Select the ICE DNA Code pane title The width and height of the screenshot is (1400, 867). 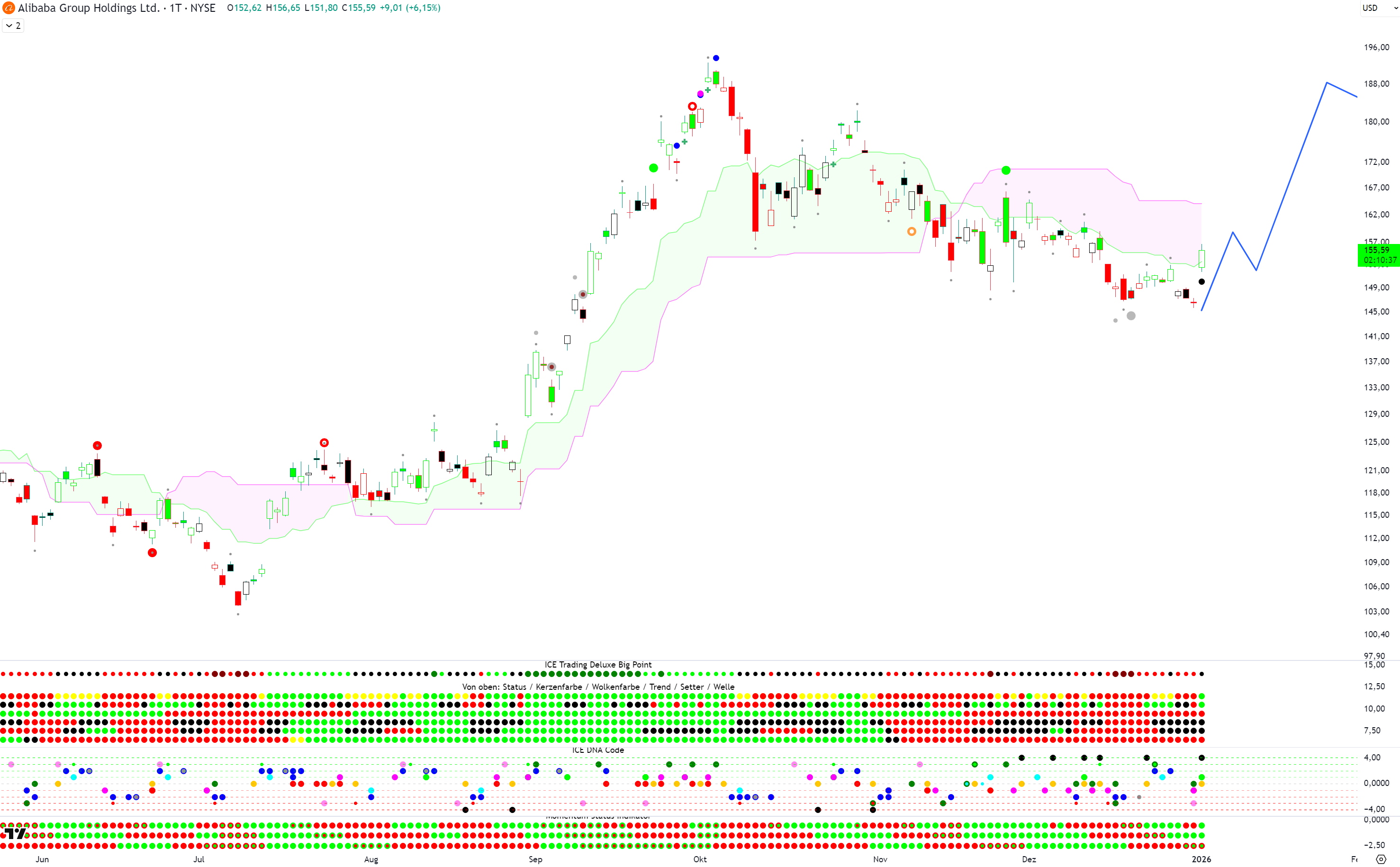click(x=598, y=750)
